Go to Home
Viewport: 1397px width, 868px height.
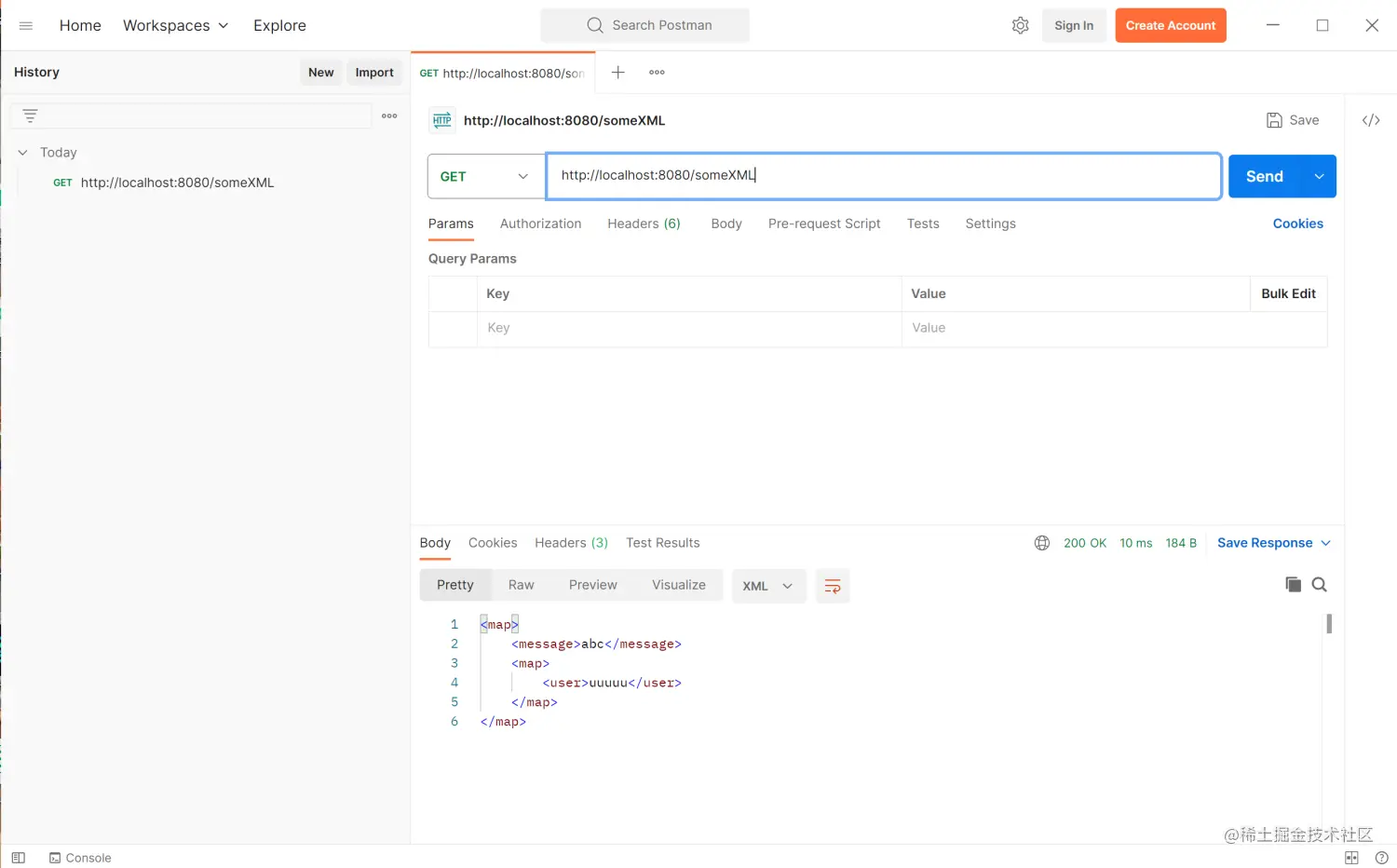point(80,25)
